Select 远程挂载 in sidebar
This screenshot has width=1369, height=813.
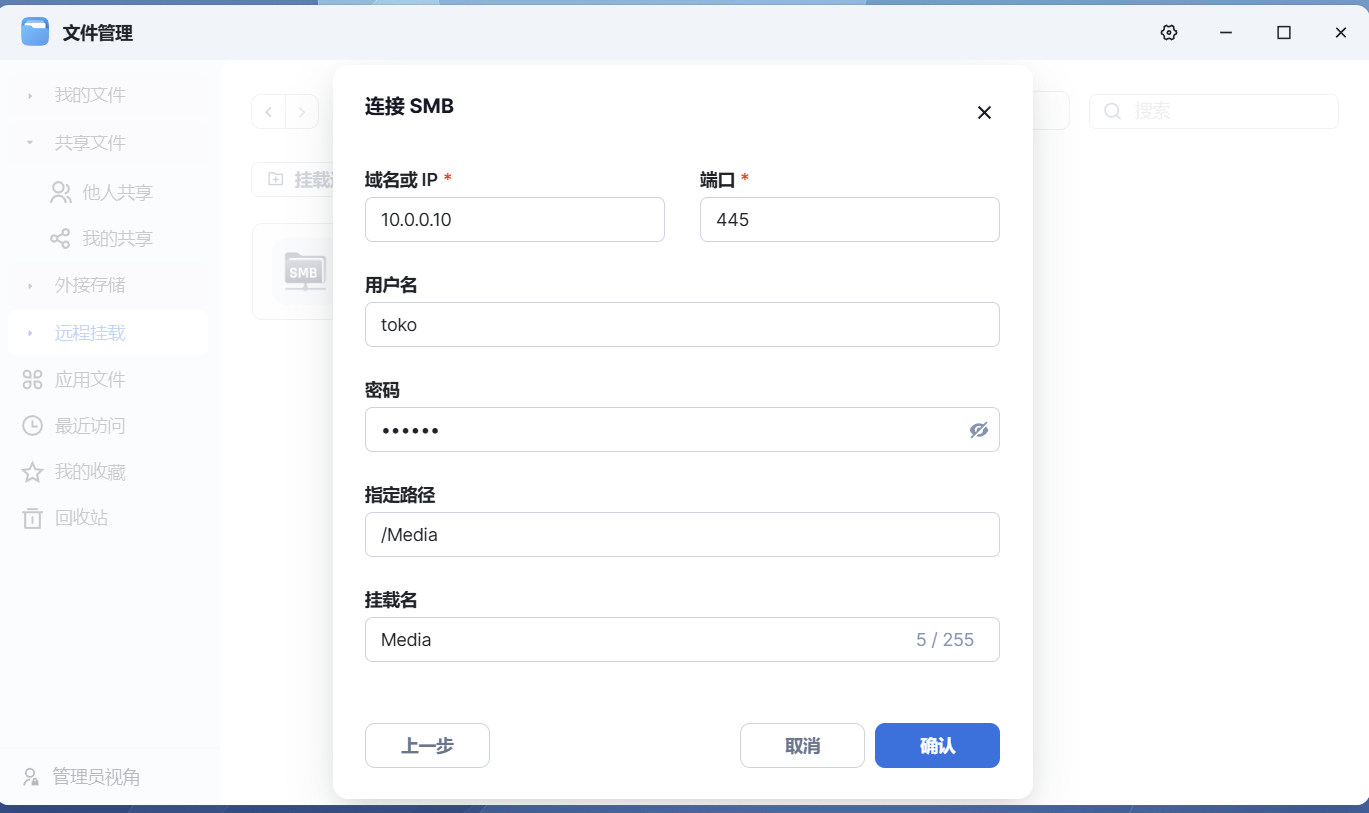pyautogui.click(x=90, y=333)
